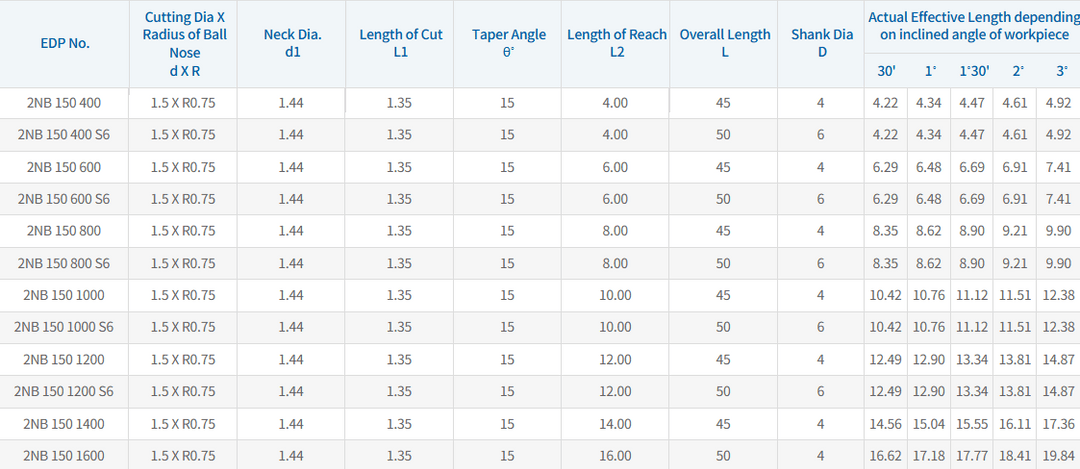Click the 19.84 effective length cell
The image size is (1080, 469).
[1059, 455]
